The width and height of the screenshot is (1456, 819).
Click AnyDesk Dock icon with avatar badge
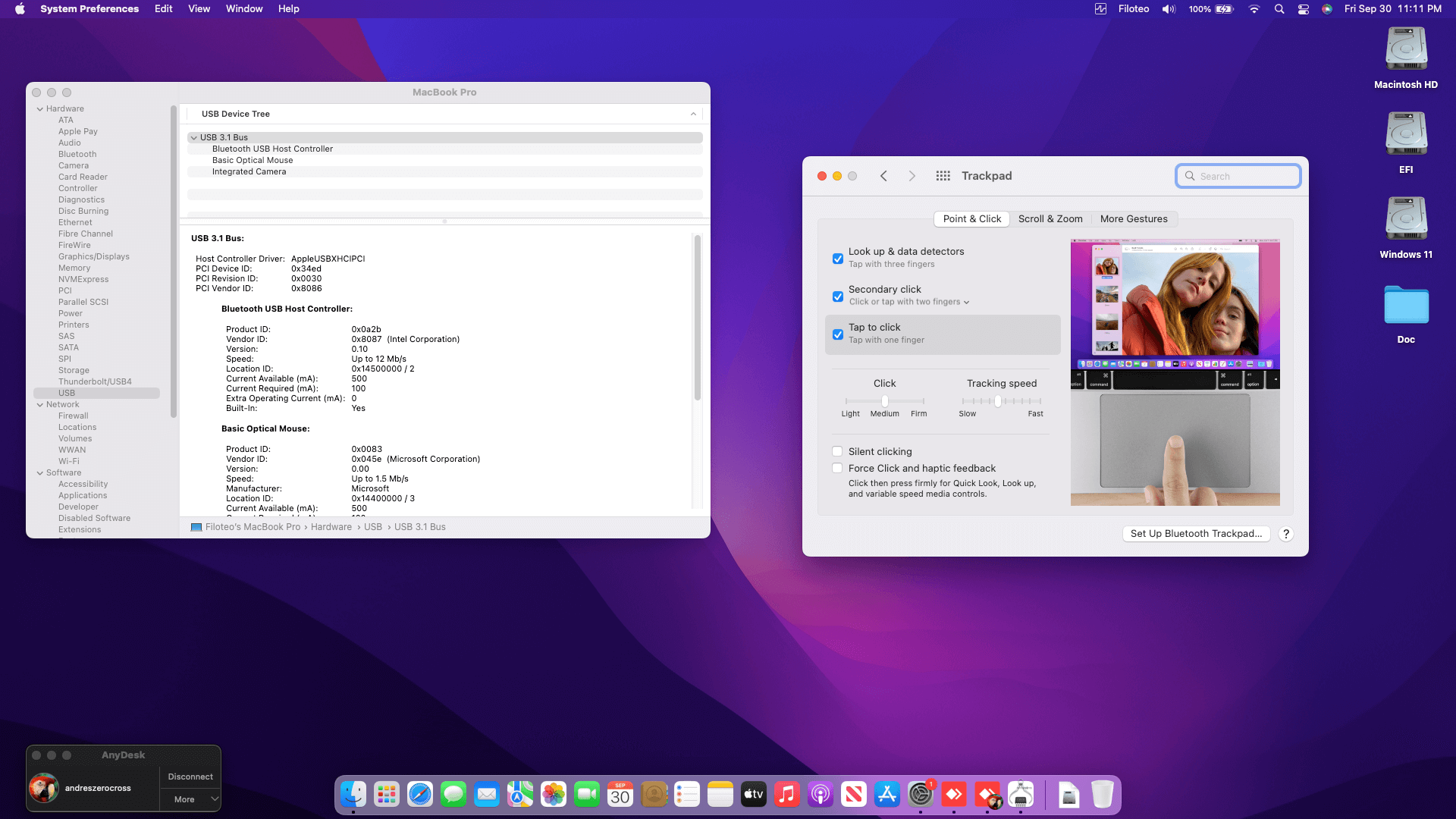[987, 794]
